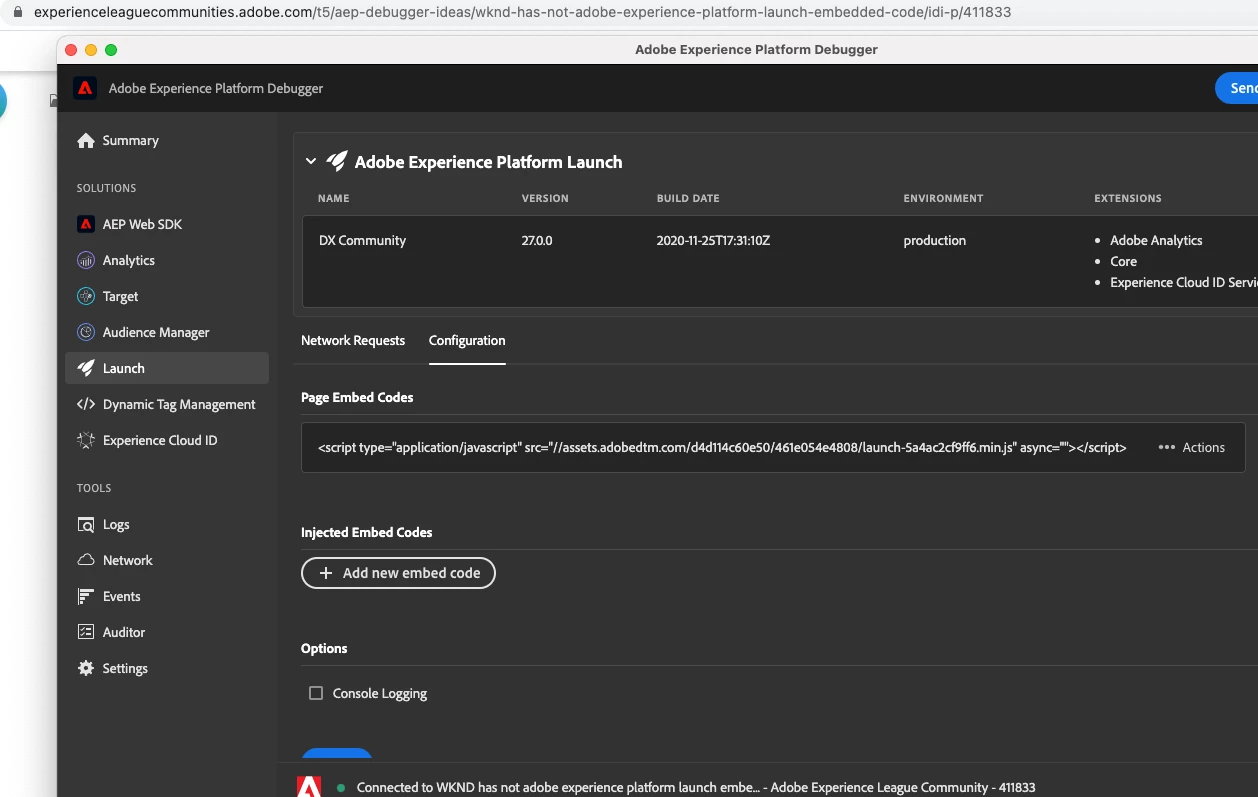Image resolution: width=1258 pixels, height=797 pixels.
Task: Click the Summary home icon
Action: pos(86,141)
